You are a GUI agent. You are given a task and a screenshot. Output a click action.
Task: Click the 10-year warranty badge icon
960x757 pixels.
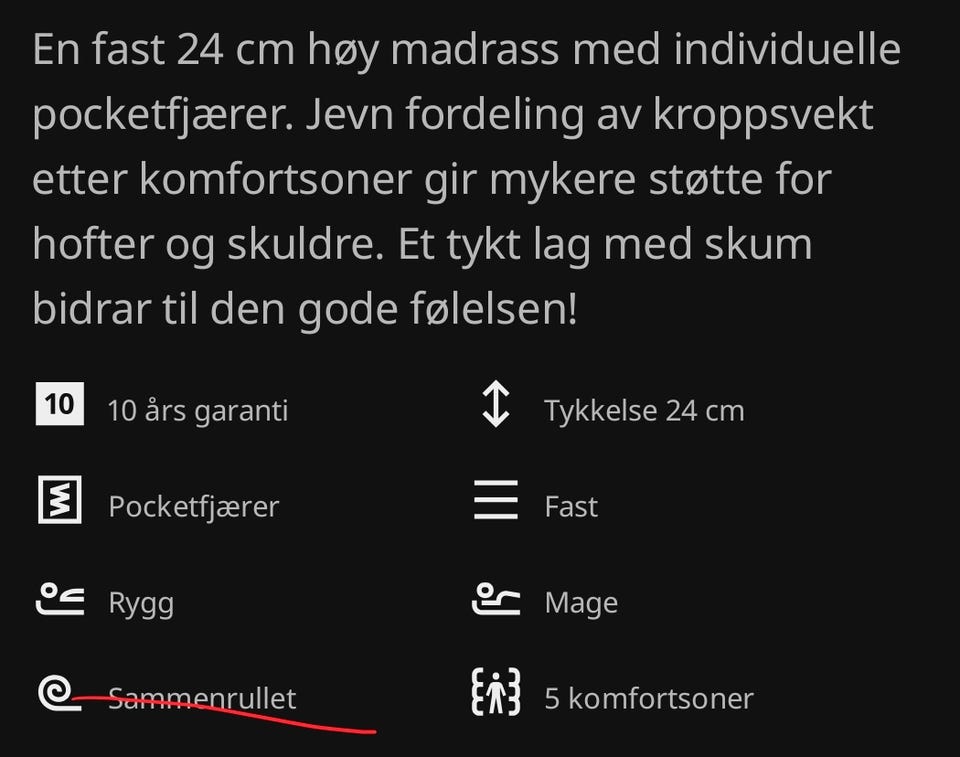click(59, 404)
